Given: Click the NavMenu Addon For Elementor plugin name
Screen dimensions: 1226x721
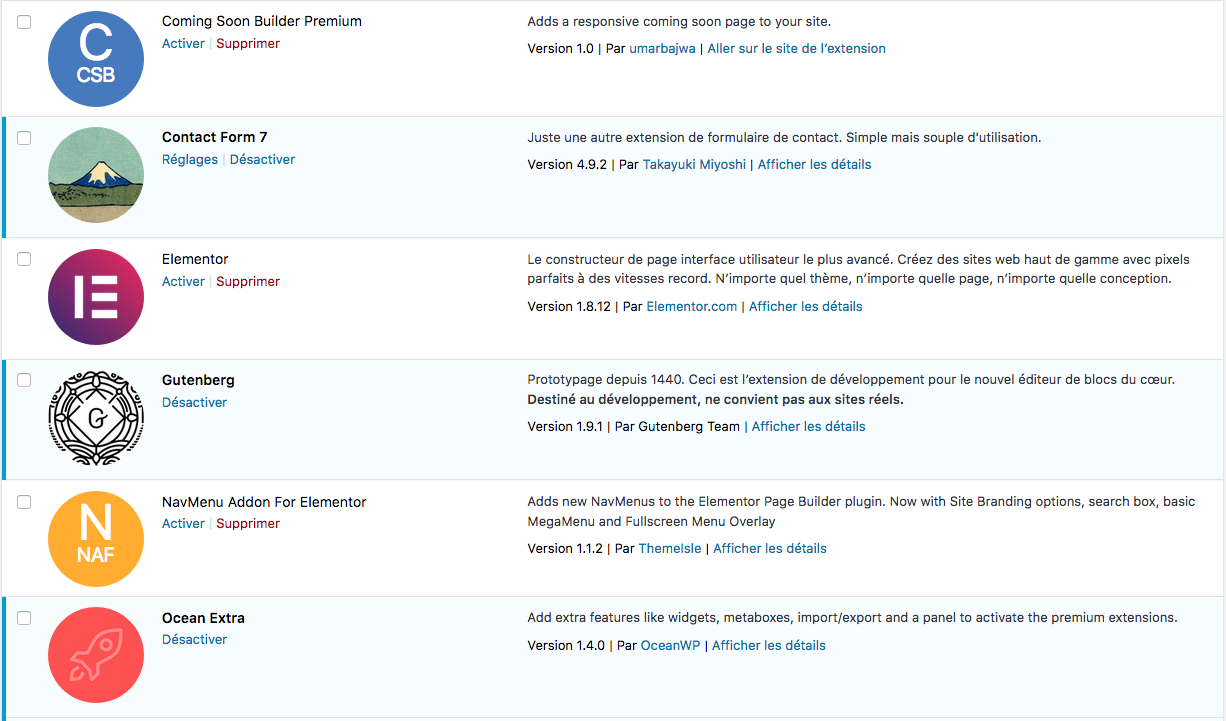Looking at the screenshot, I should click(x=264, y=502).
